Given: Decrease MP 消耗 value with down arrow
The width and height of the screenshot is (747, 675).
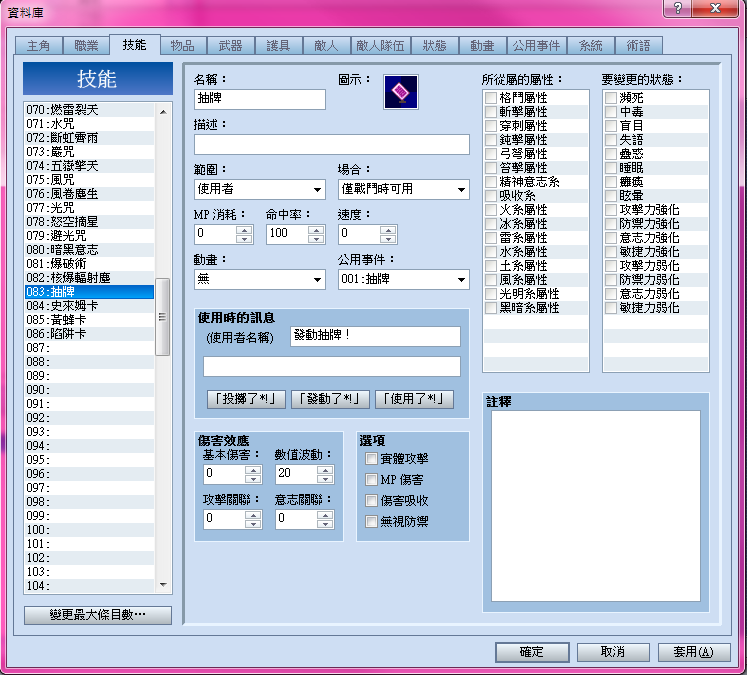Looking at the screenshot, I should 244,239.
